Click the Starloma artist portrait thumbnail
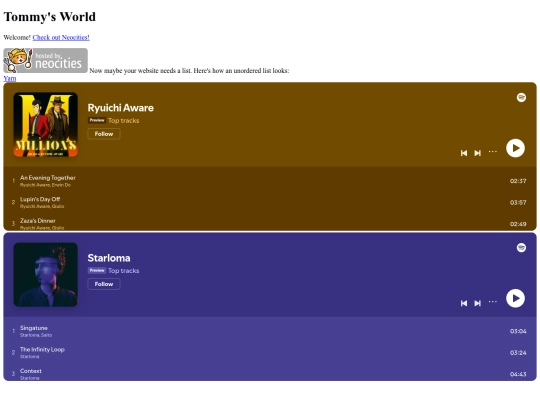 (45, 275)
